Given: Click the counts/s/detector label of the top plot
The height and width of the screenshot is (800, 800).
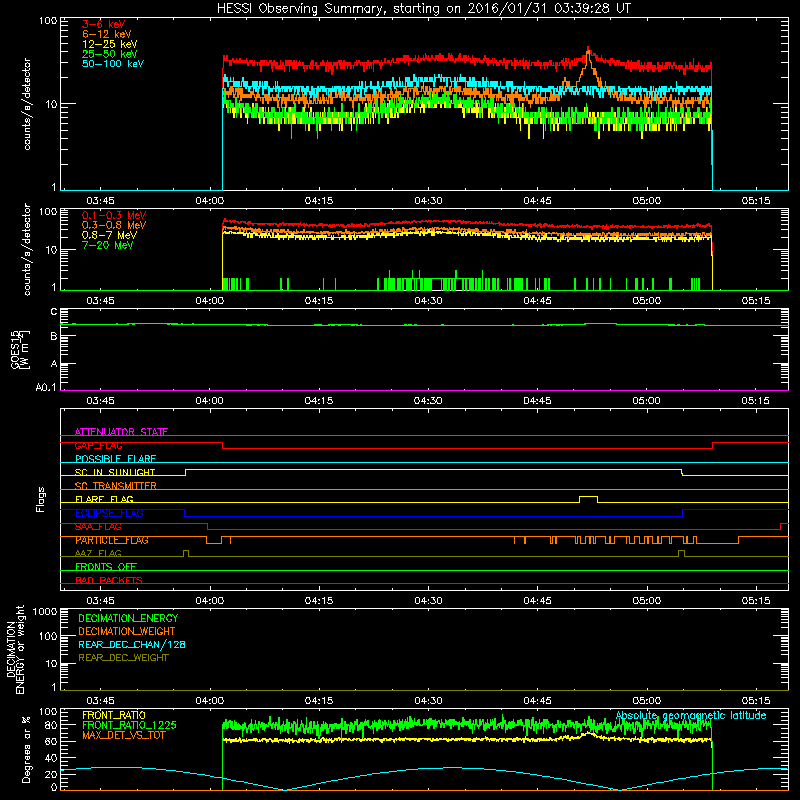Looking at the screenshot, I should [27, 104].
